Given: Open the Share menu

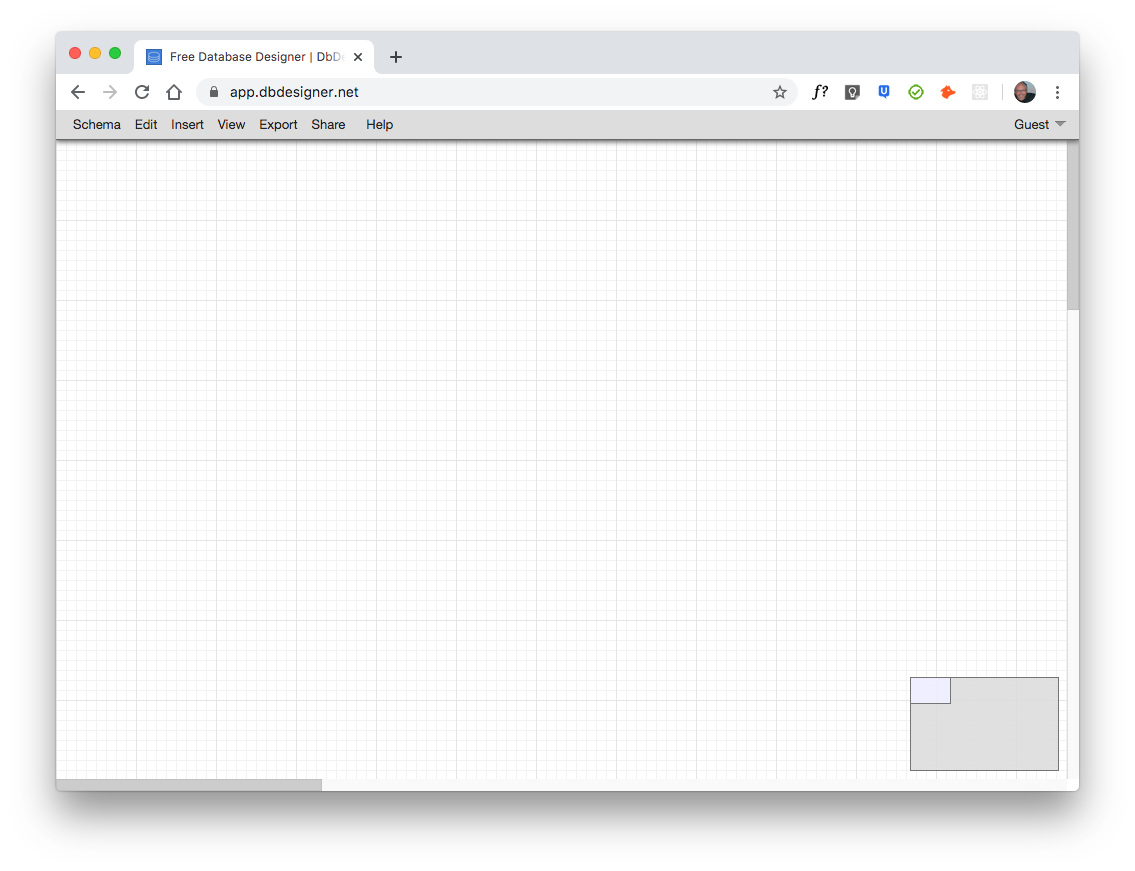Looking at the screenshot, I should pyautogui.click(x=328, y=125).
